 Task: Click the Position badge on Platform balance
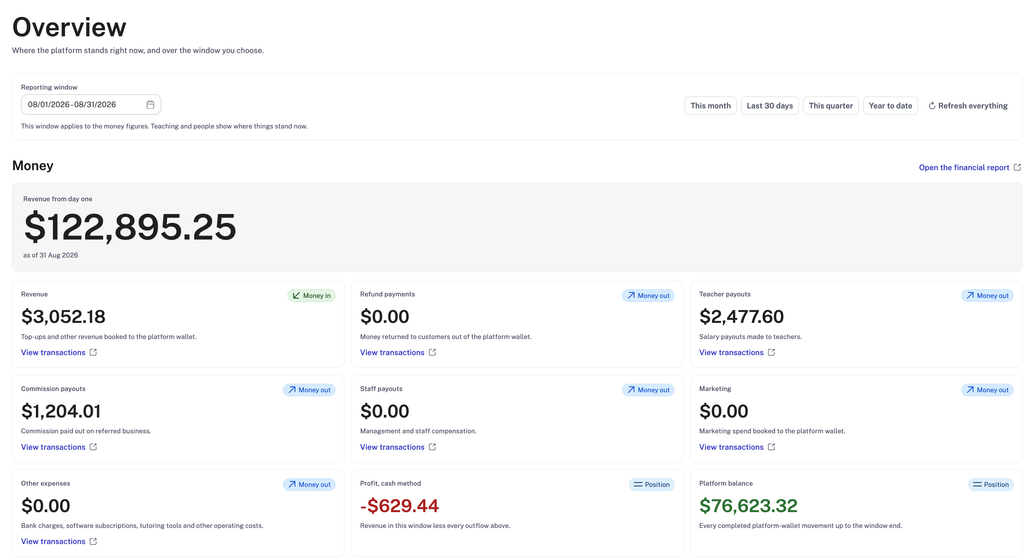tap(991, 484)
